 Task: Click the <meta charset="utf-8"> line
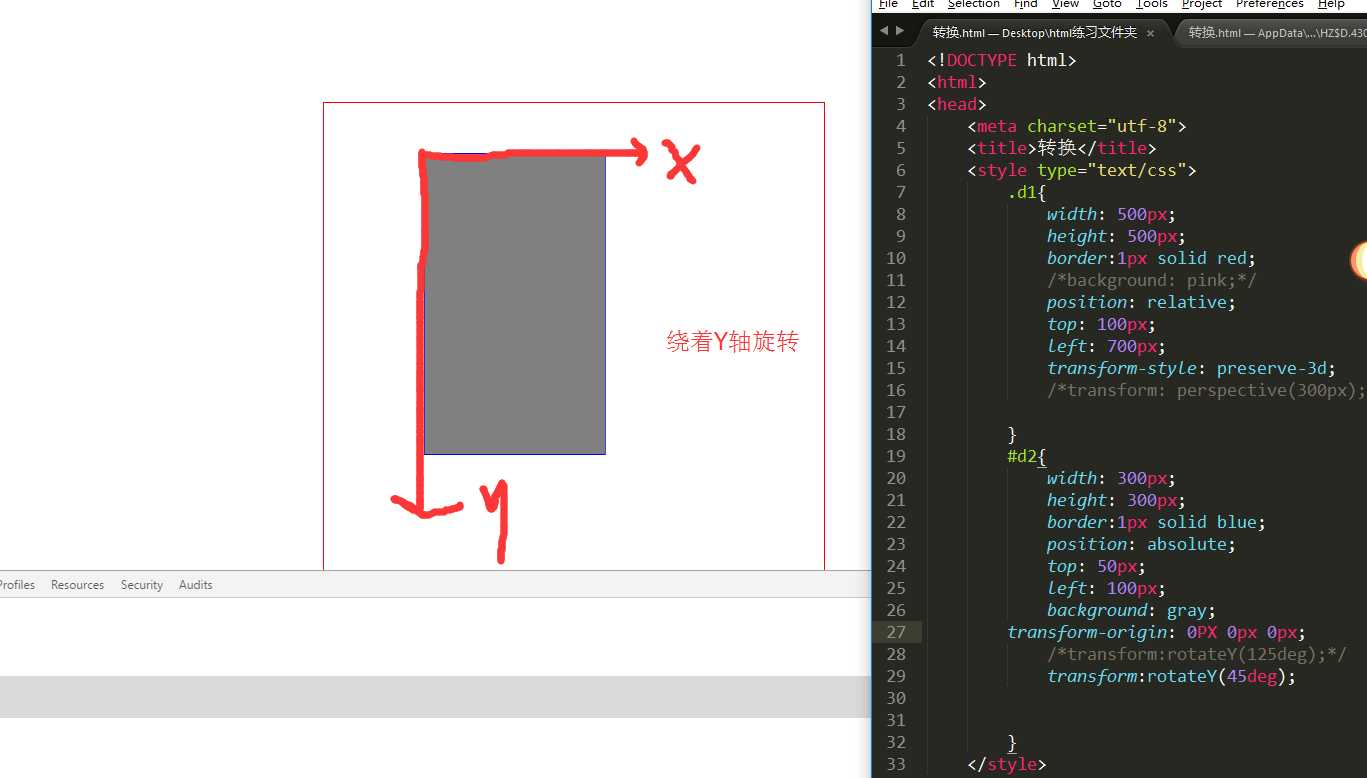coord(1077,126)
